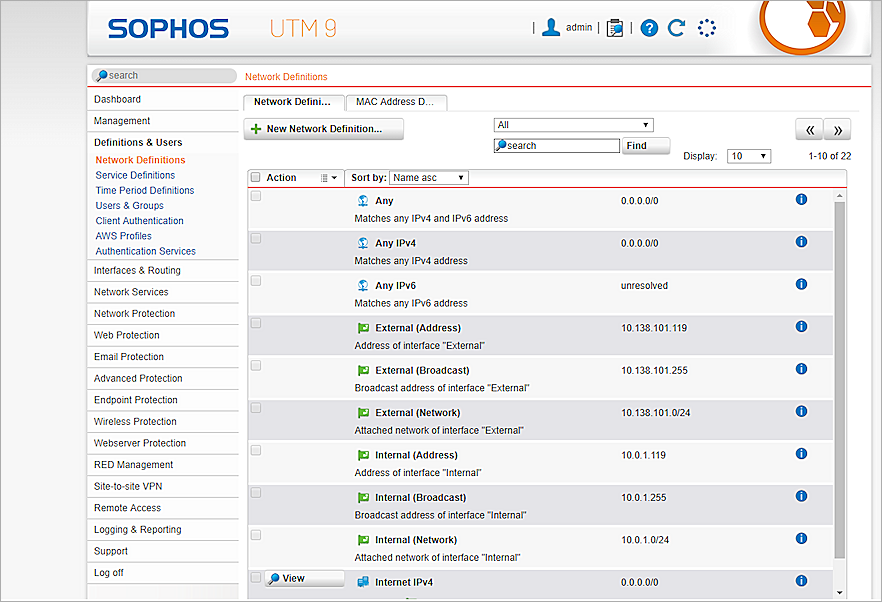
Task: Click the admin user icon
Action: (550, 28)
